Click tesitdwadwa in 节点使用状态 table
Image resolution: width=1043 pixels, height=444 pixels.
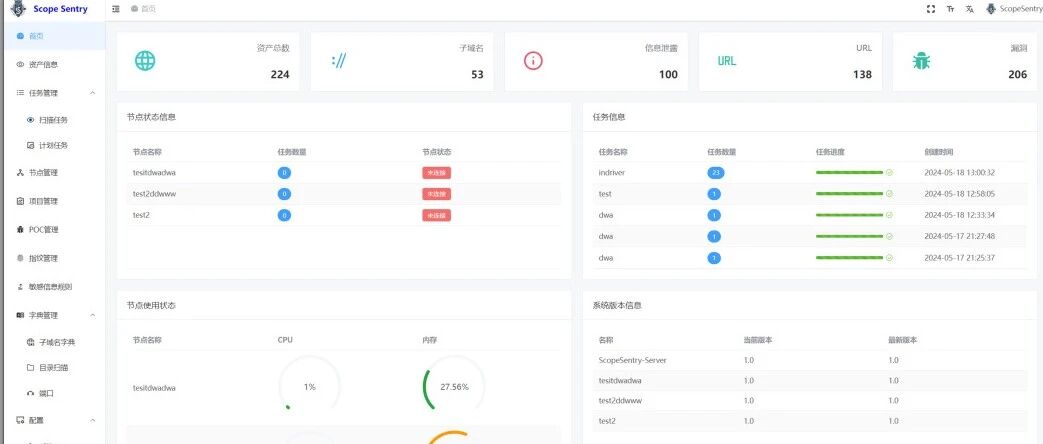tap(154, 387)
